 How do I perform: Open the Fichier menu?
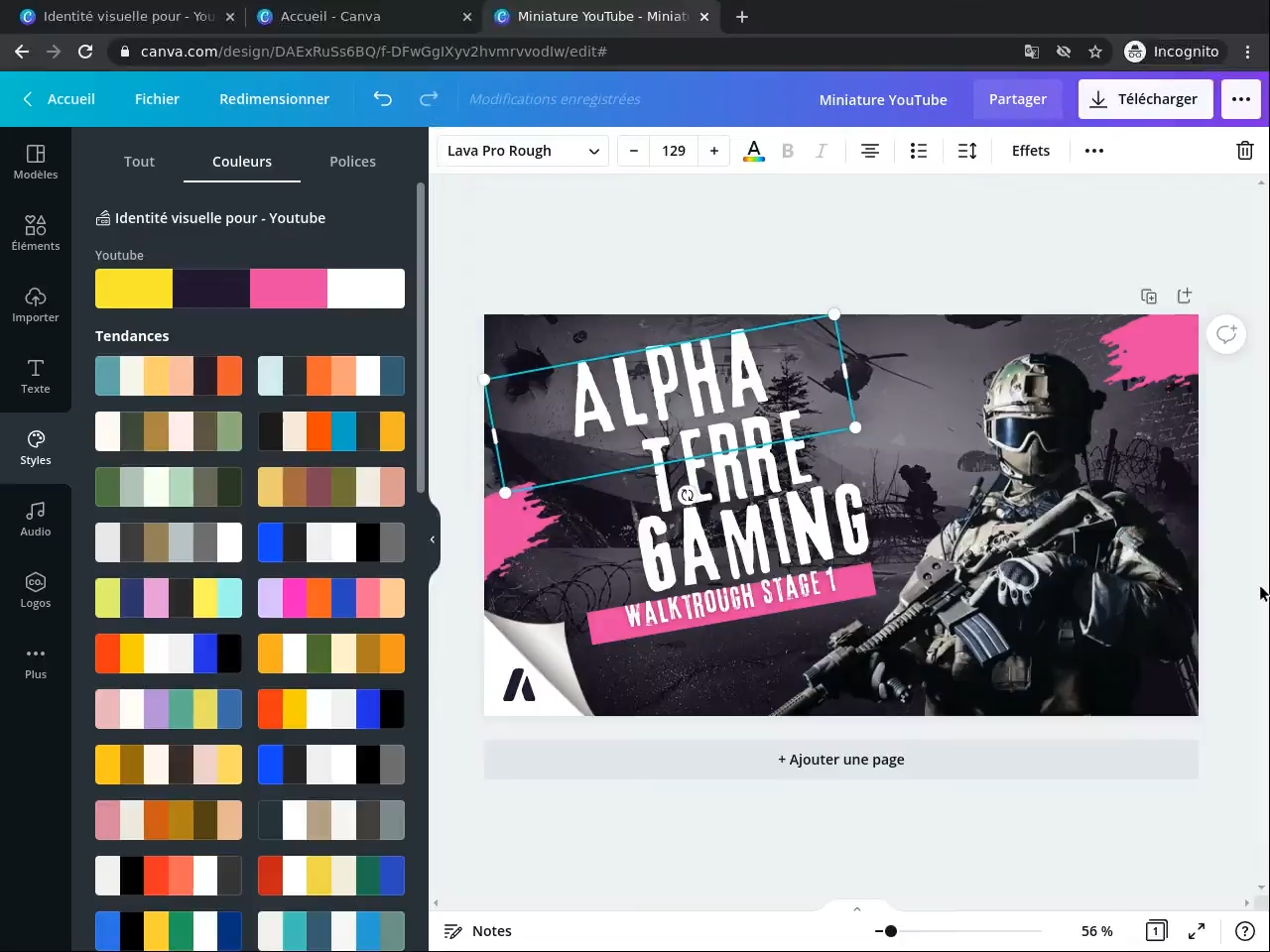157,99
